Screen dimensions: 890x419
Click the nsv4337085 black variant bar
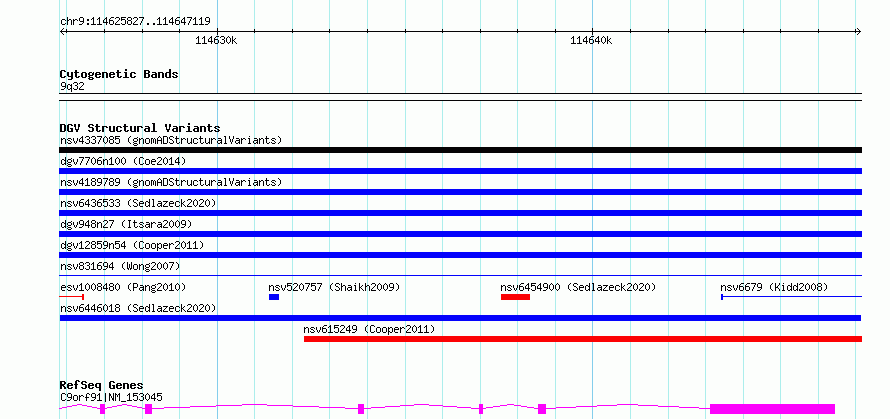[460, 150]
